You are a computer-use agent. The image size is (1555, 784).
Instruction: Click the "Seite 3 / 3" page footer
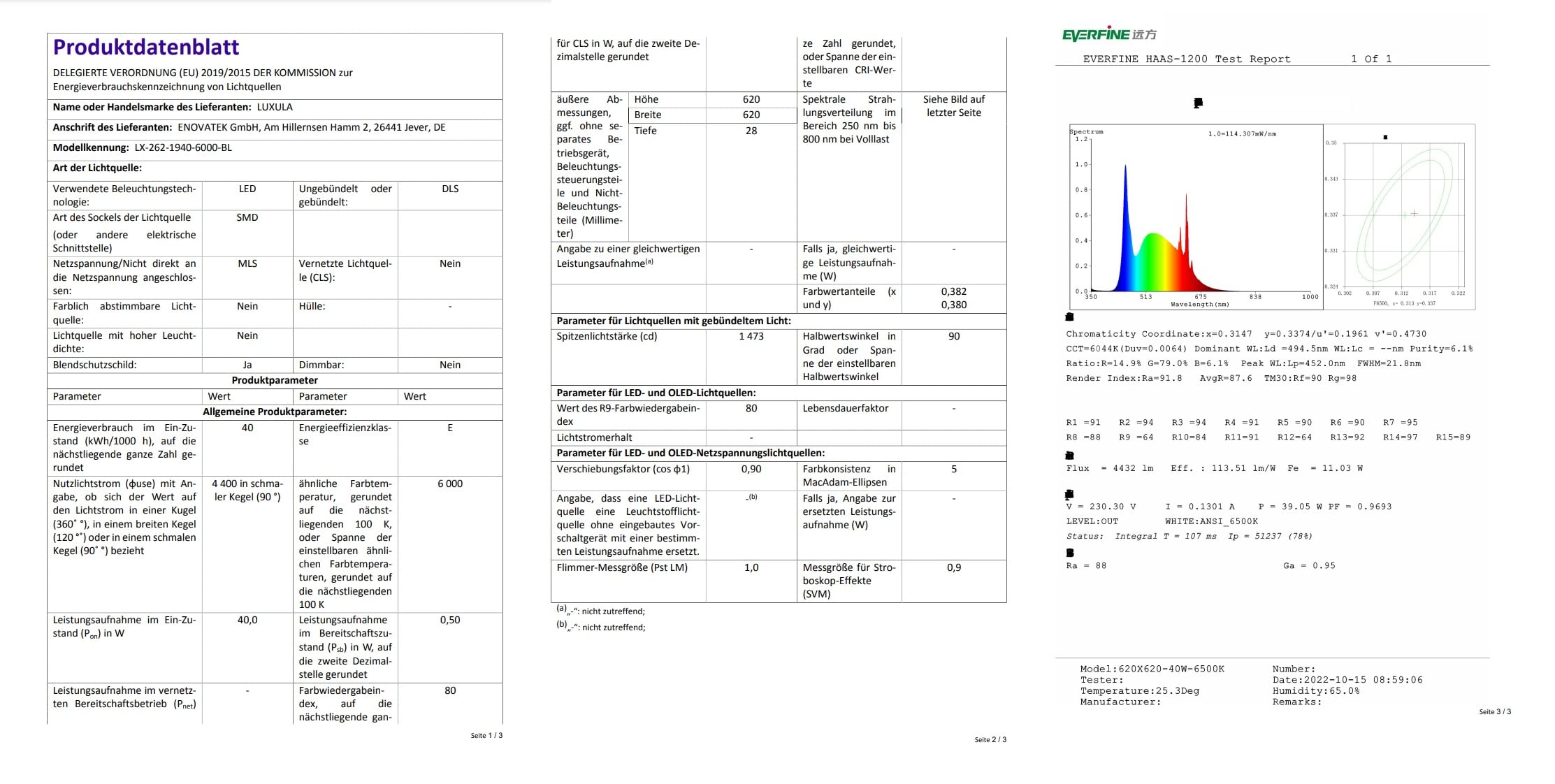click(x=1495, y=711)
